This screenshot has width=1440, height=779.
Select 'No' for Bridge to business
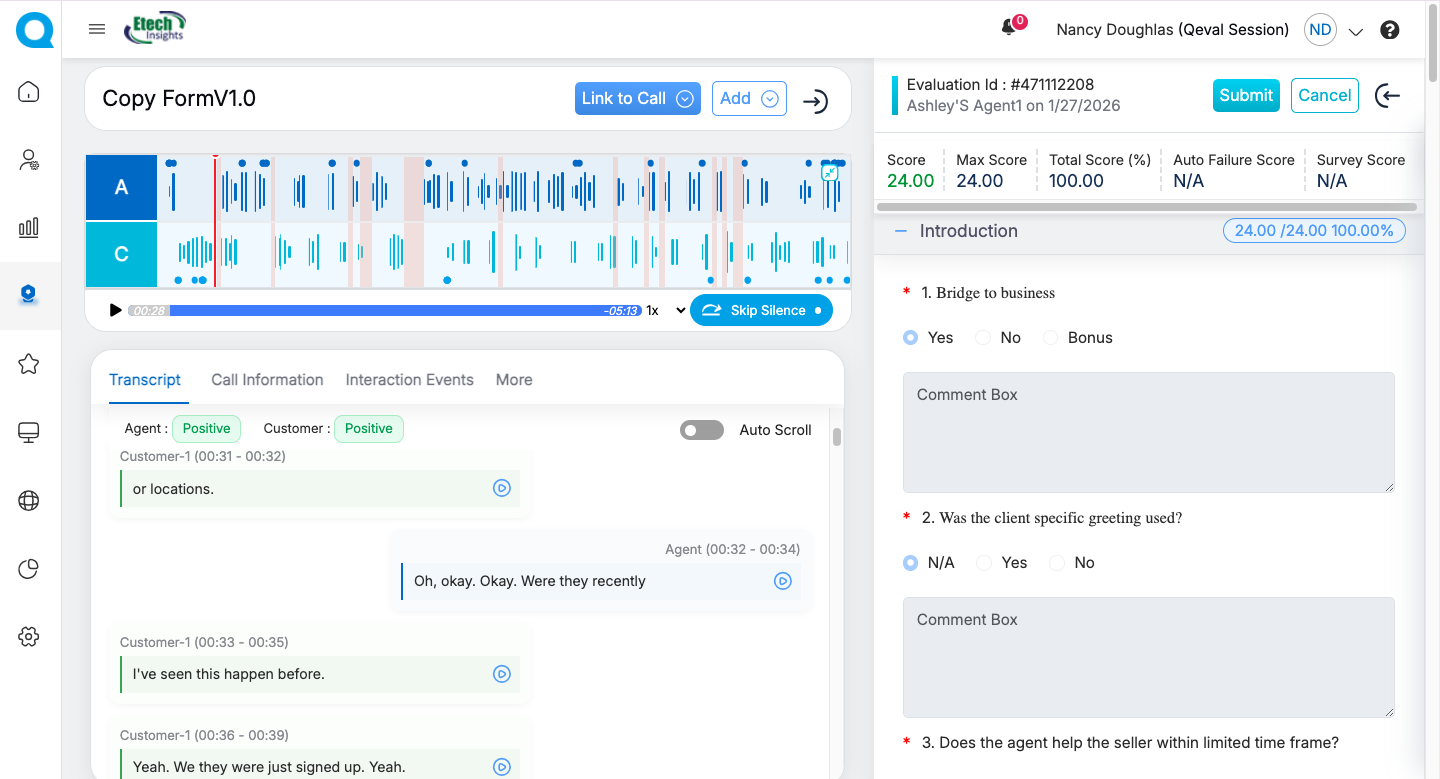tap(984, 338)
